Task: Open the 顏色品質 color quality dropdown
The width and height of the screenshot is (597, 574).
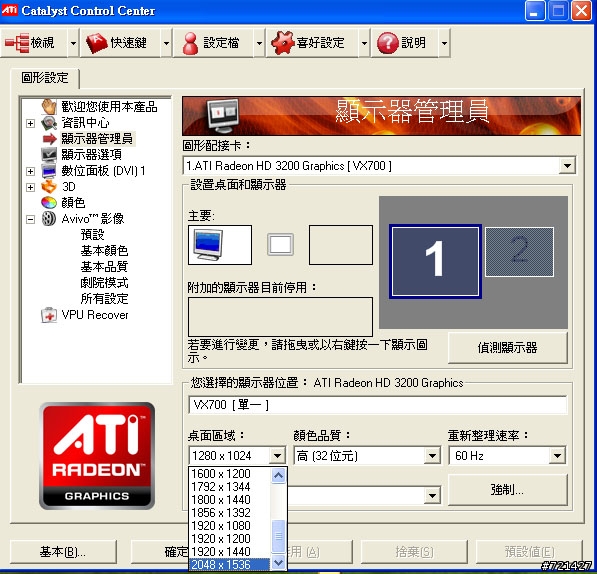Action: click(x=432, y=456)
